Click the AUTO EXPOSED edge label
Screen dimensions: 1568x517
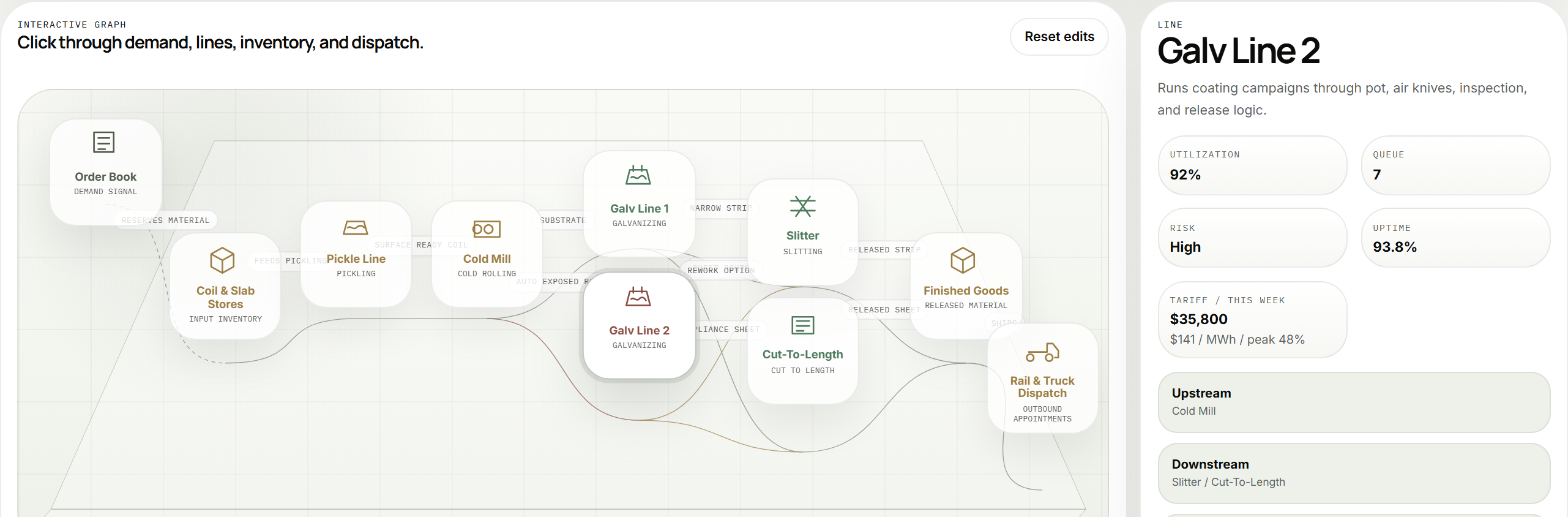click(x=552, y=281)
